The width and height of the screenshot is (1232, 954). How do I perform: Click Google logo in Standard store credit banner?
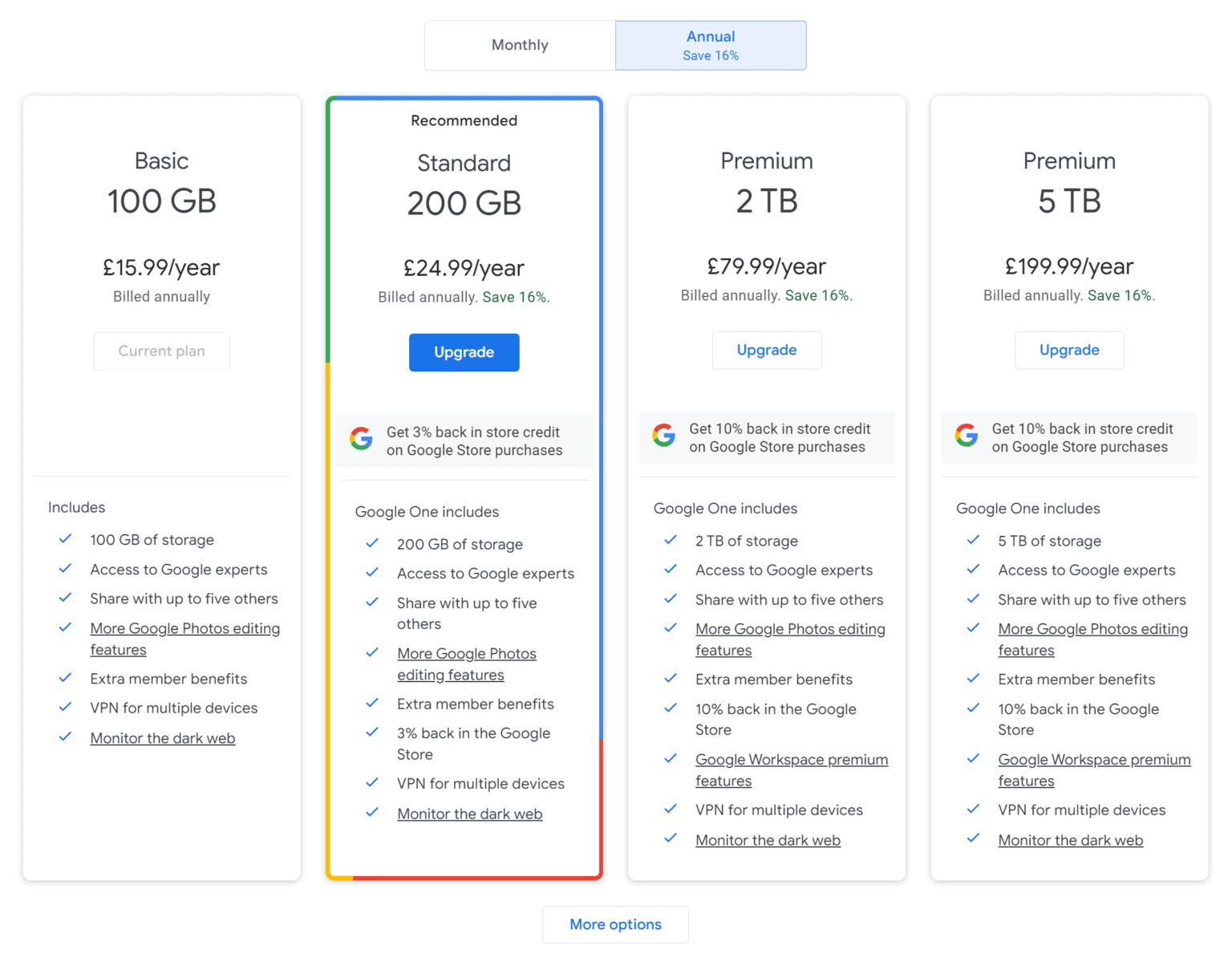point(361,439)
